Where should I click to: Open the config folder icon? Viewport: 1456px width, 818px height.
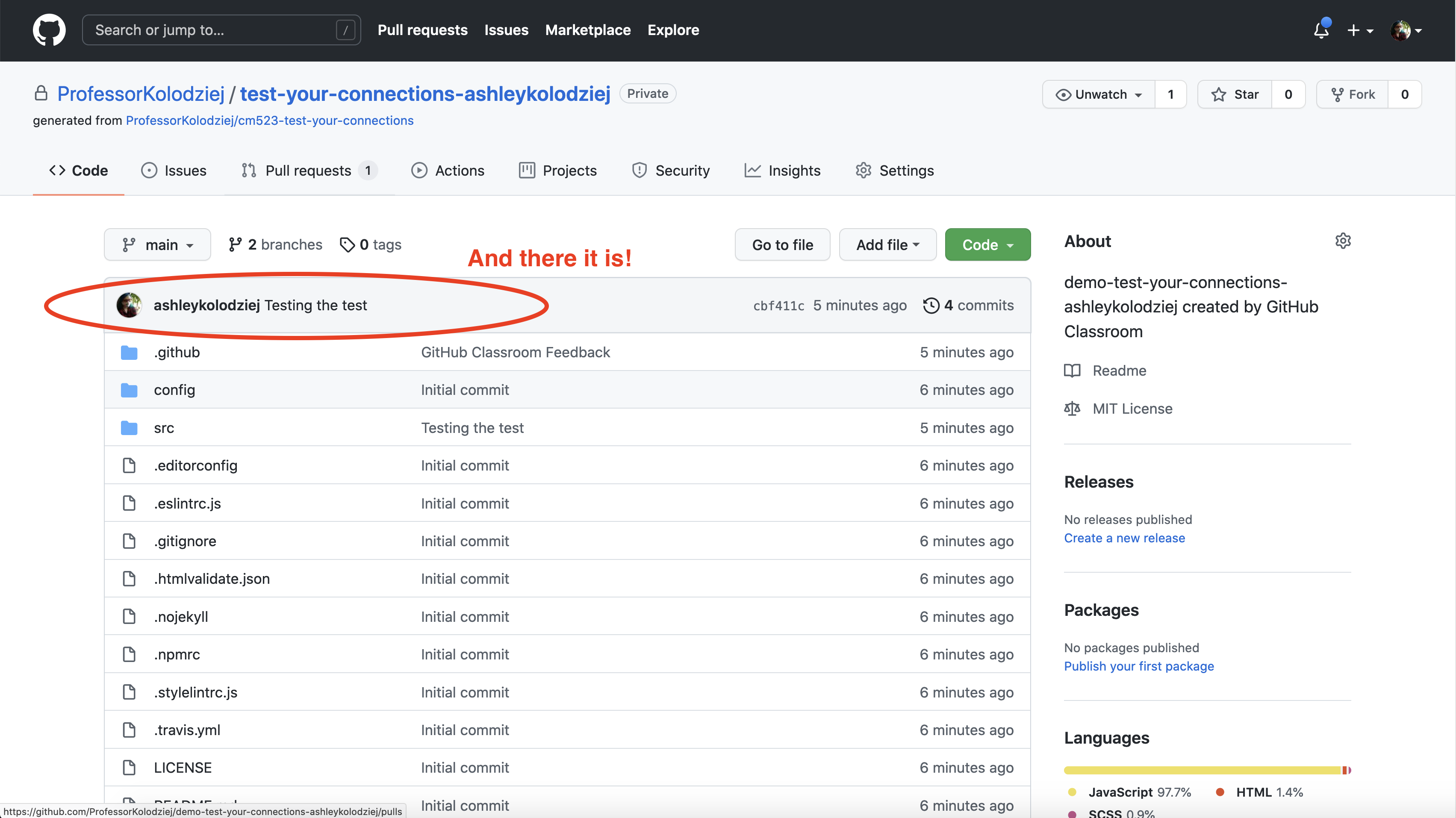click(130, 390)
